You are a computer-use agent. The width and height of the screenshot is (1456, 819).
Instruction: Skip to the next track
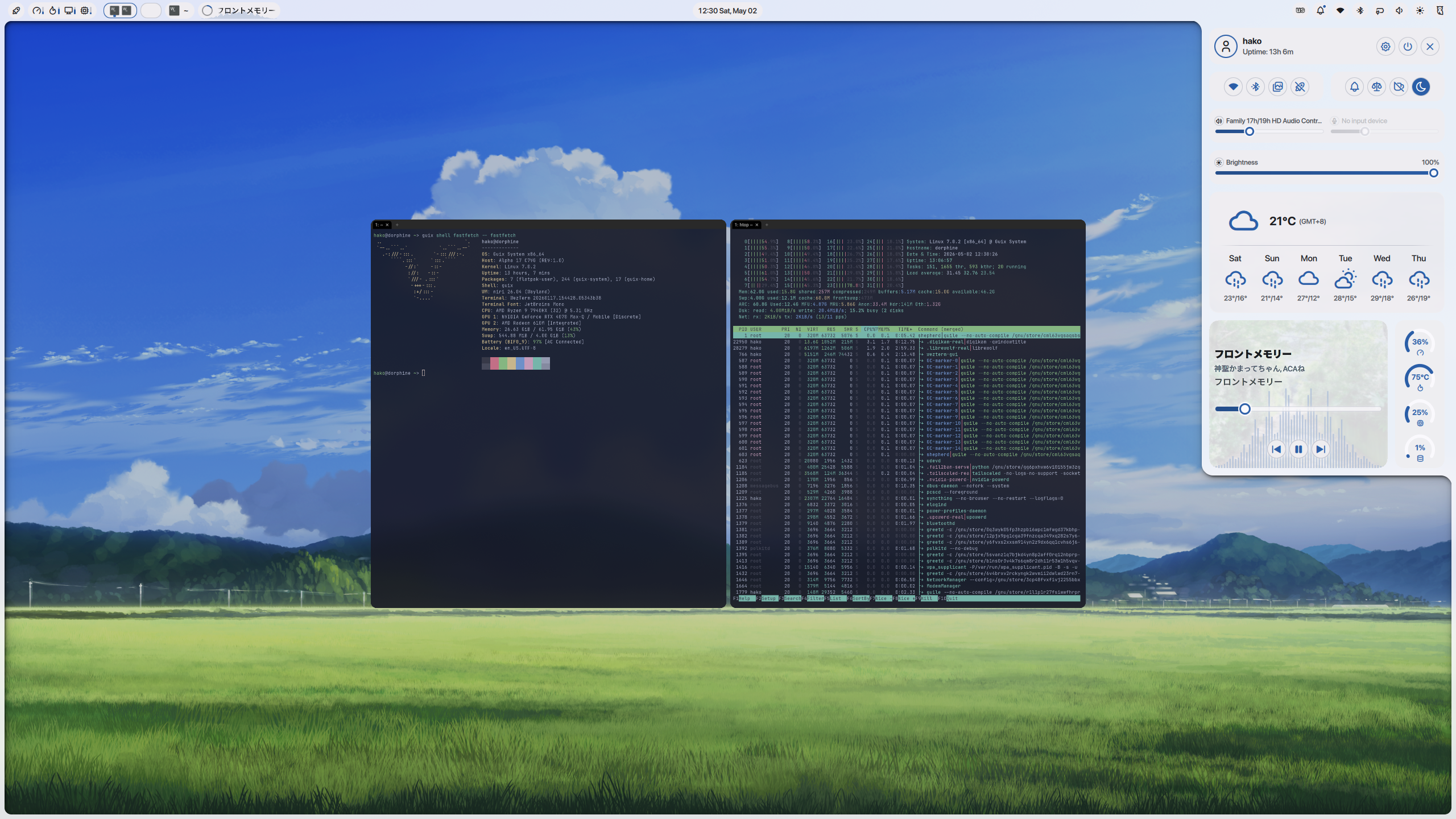click(x=1321, y=449)
